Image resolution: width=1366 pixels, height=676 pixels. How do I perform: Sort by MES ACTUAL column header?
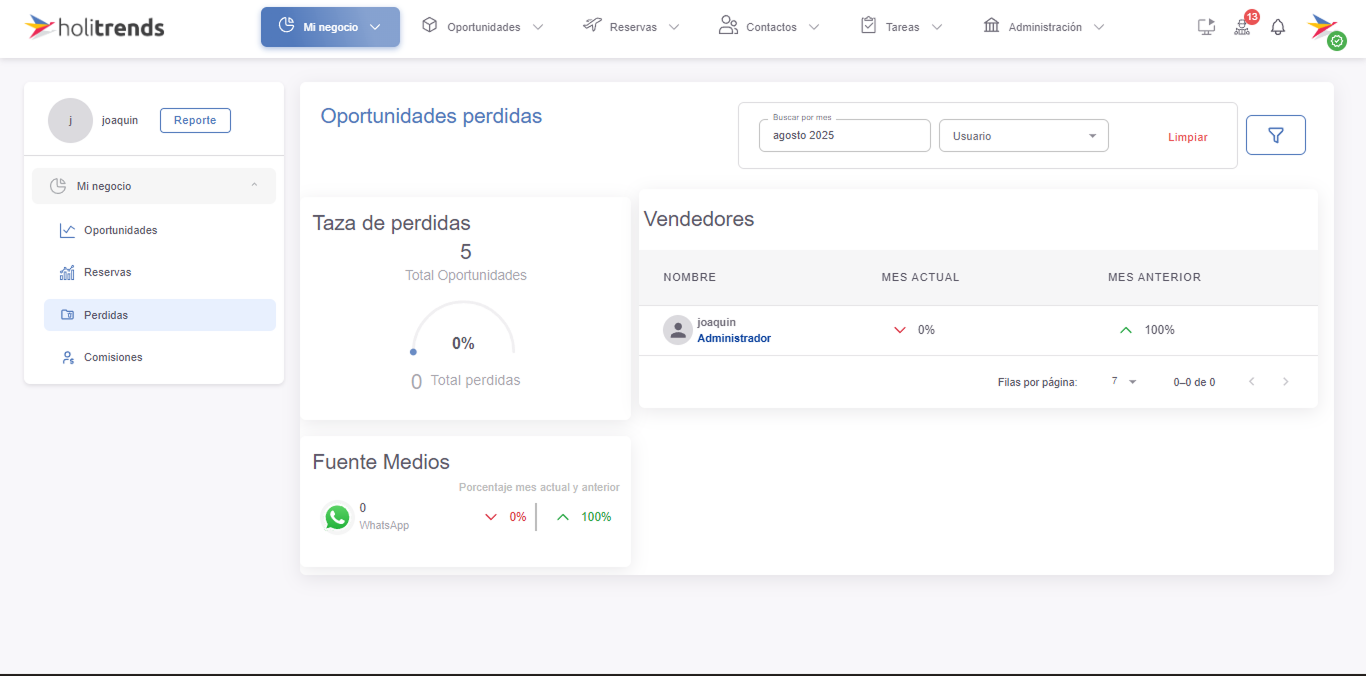[x=920, y=277]
